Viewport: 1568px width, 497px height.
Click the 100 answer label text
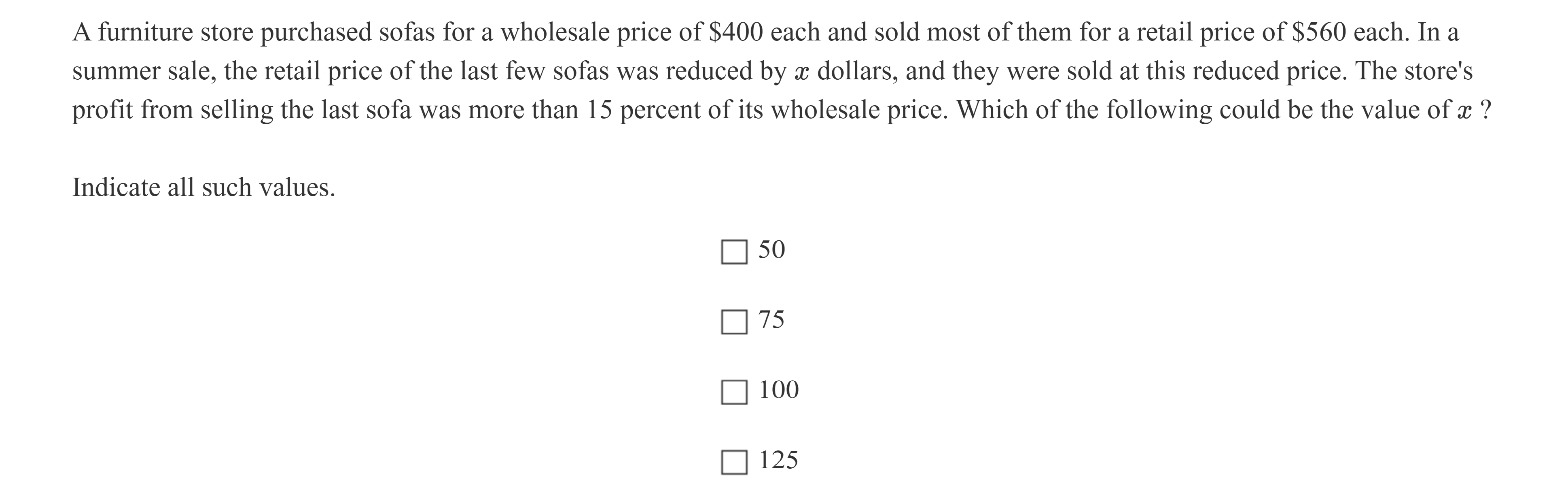pyautogui.click(x=778, y=390)
